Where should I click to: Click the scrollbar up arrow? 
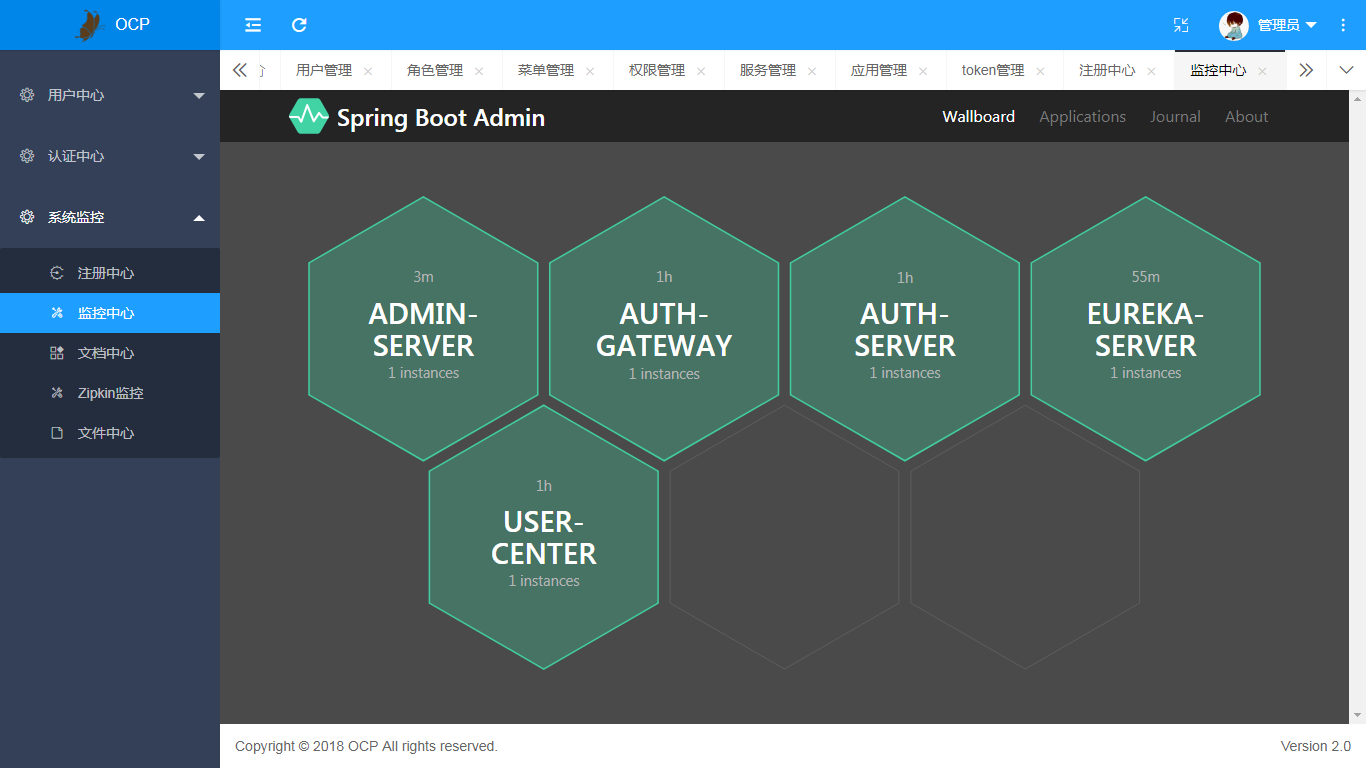(1358, 98)
